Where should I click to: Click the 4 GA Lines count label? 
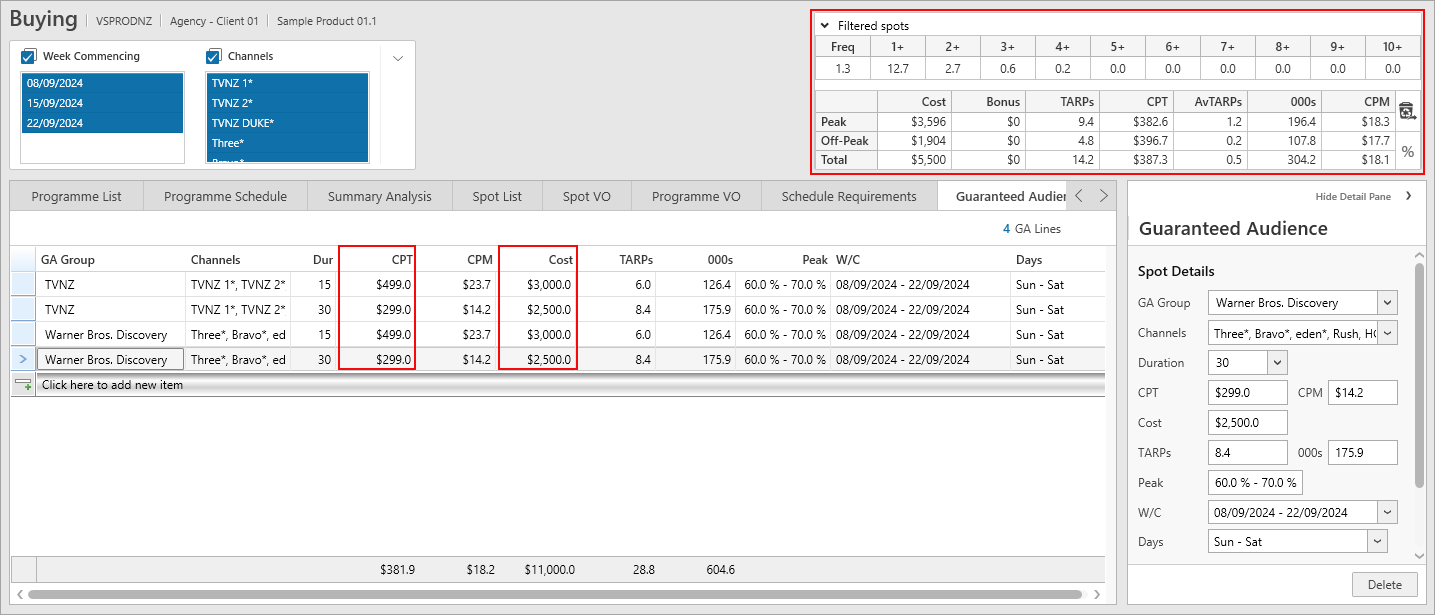[1031, 229]
